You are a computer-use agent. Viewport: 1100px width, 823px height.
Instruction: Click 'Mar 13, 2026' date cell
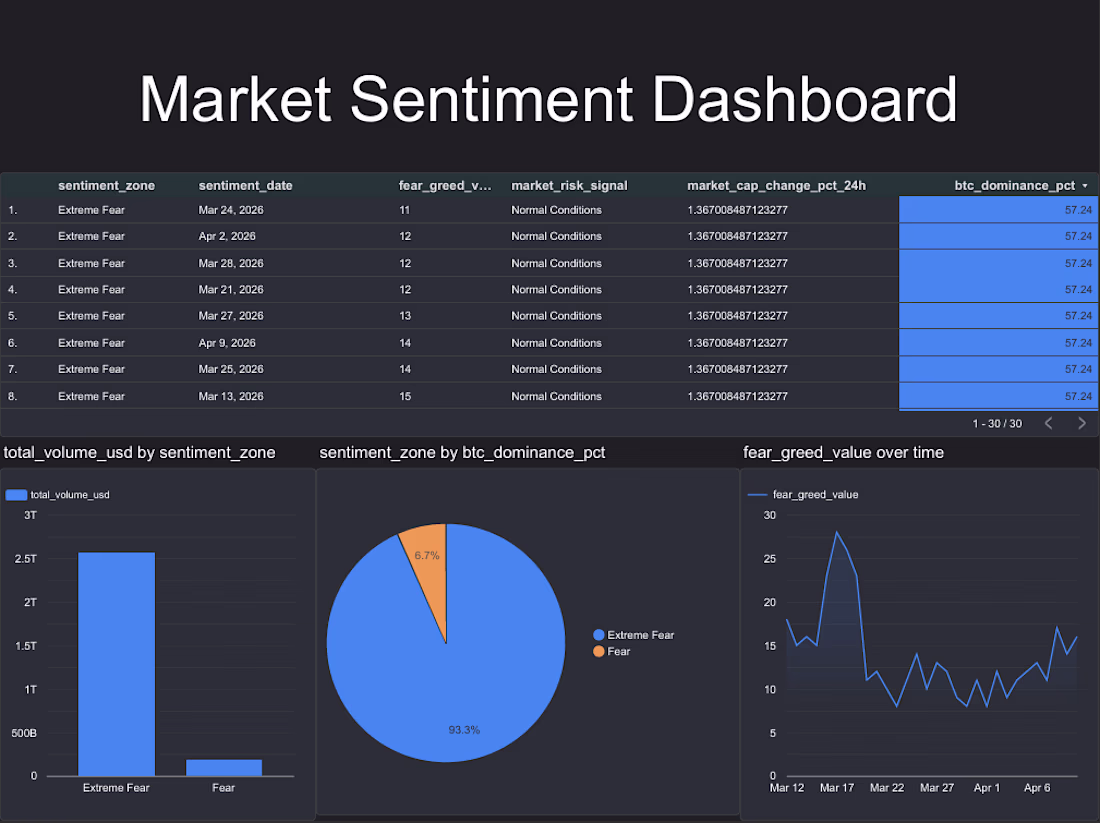pos(231,396)
